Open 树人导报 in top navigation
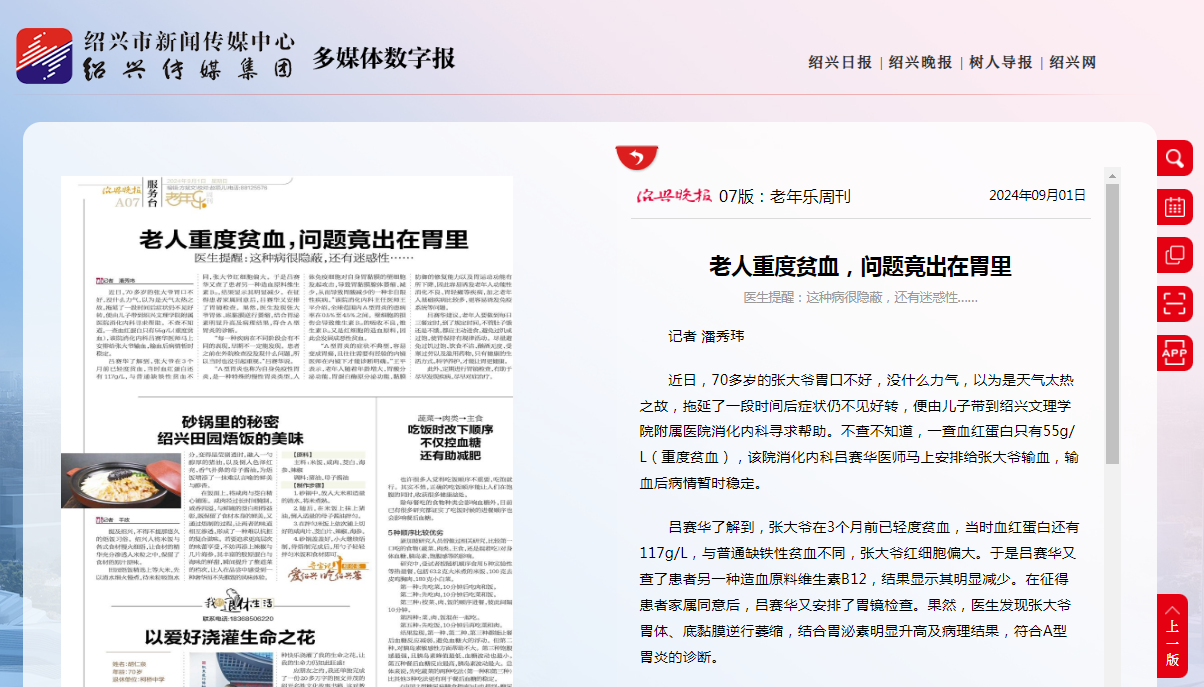This screenshot has height=687, width=1204. (1000, 62)
